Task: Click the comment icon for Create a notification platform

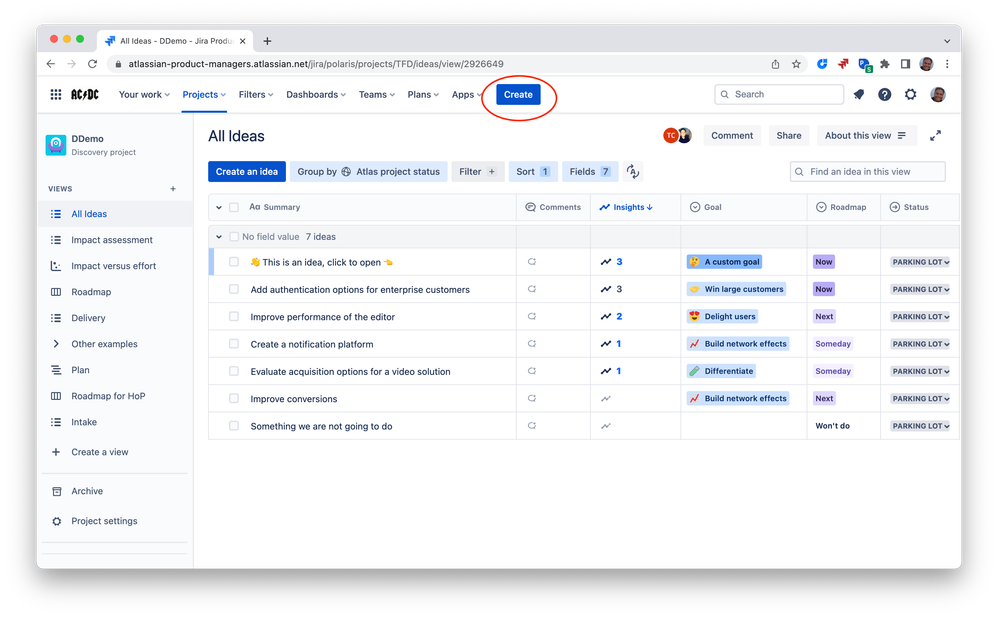Action: [x=531, y=344]
